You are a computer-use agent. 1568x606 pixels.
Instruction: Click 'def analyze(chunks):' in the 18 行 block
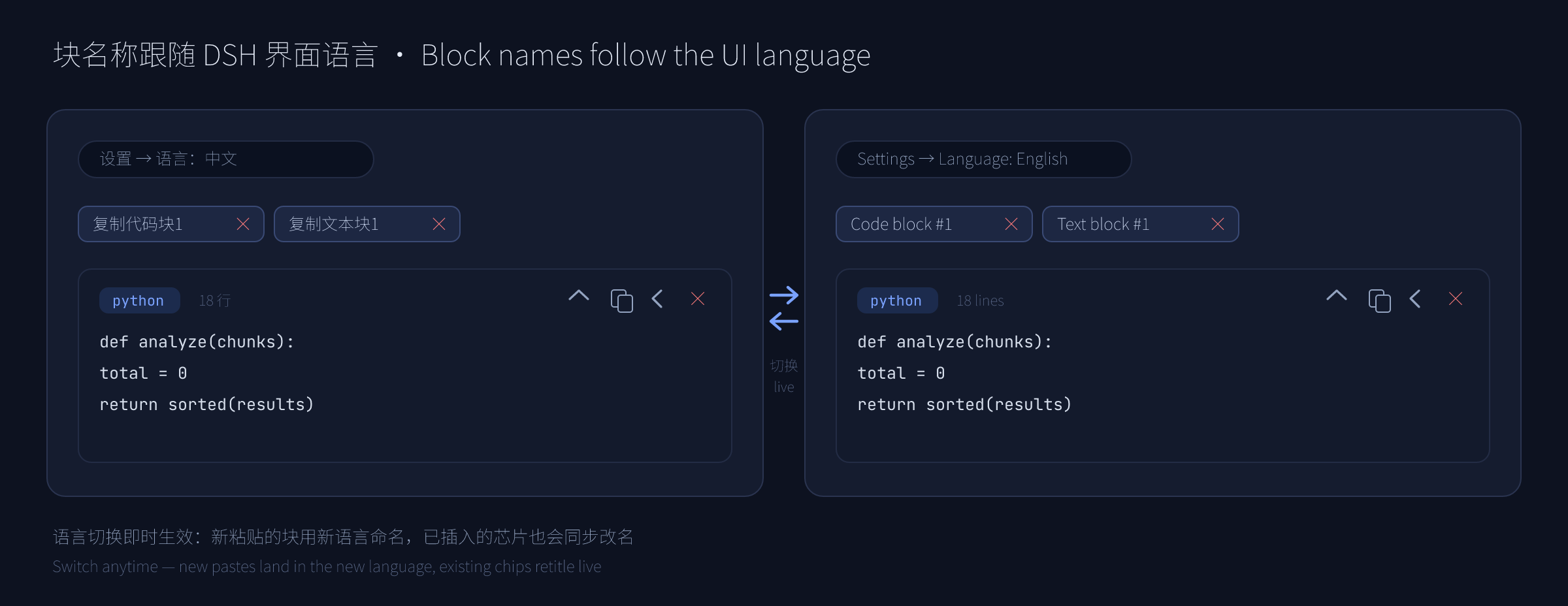point(197,342)
